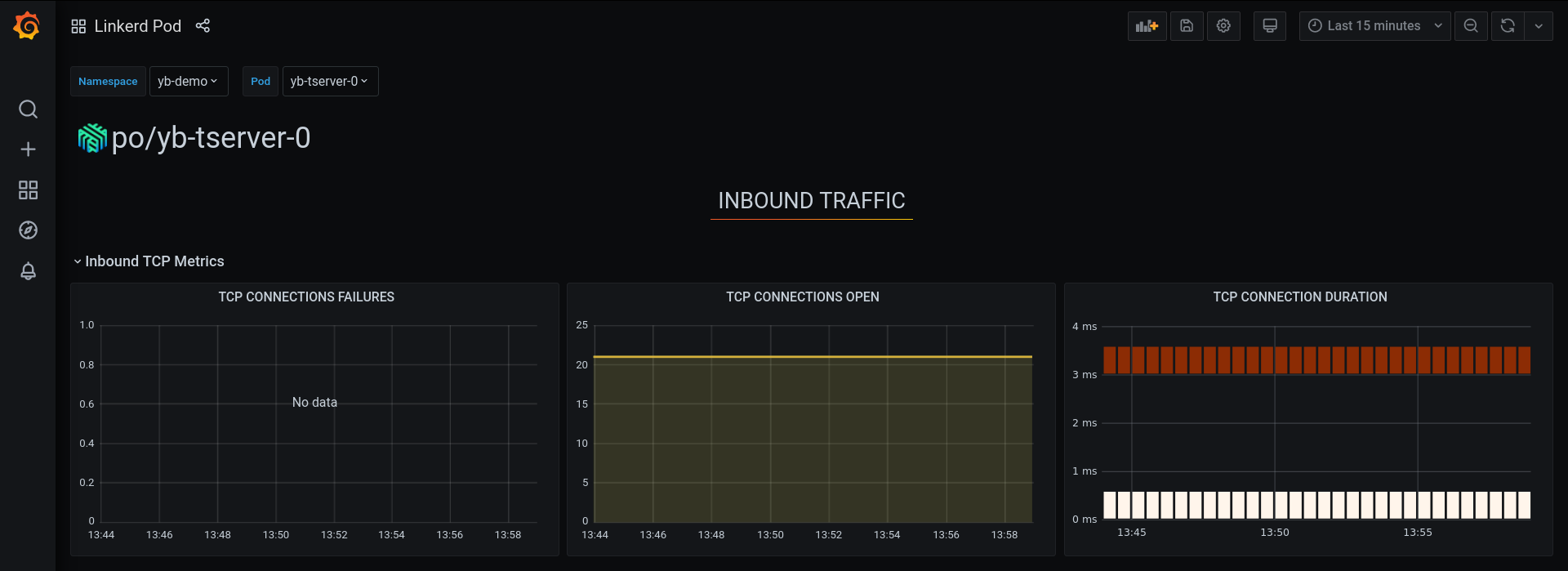Open dashboard settings gear

1223,26
